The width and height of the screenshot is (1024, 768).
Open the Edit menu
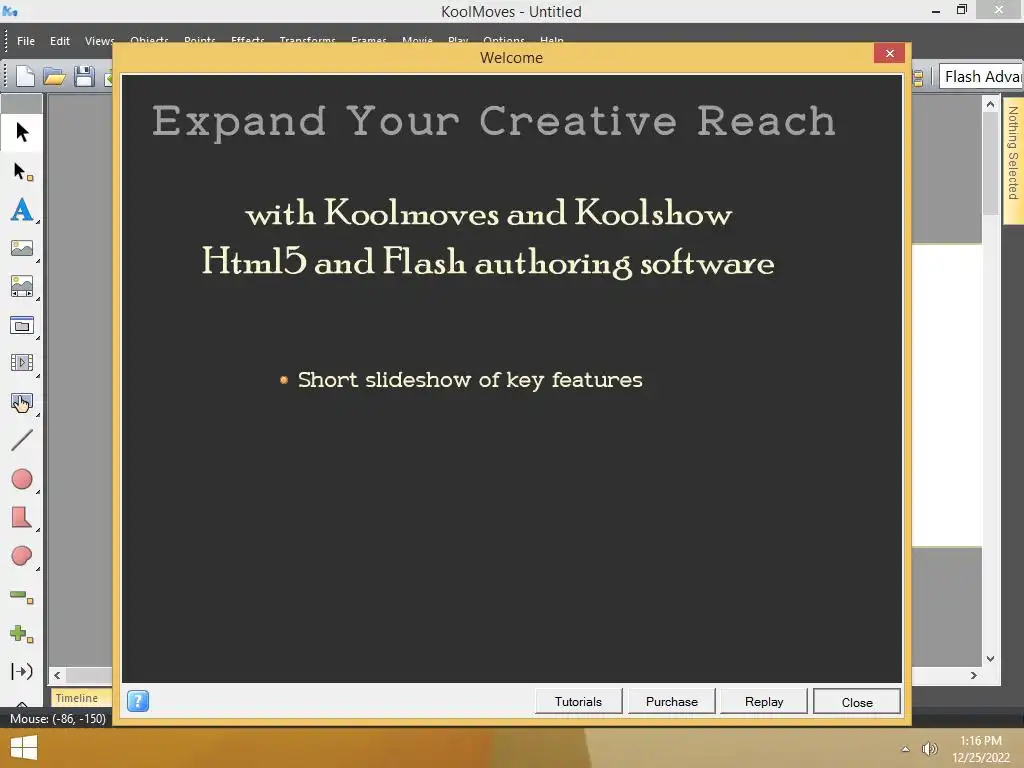click(59, 40)
